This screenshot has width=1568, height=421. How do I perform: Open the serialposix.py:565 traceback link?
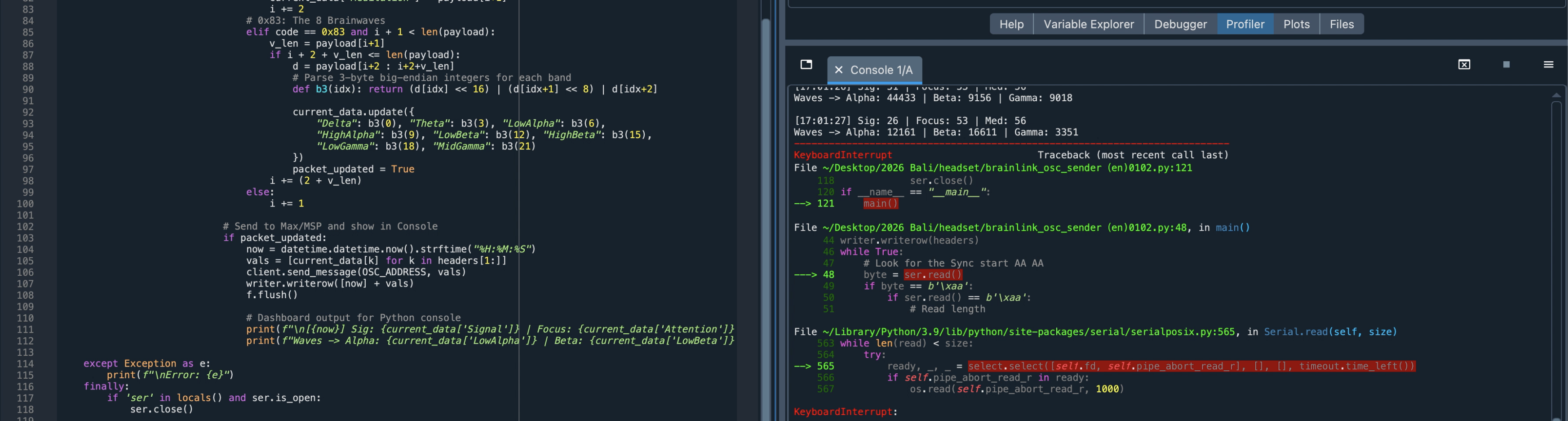1029,332
